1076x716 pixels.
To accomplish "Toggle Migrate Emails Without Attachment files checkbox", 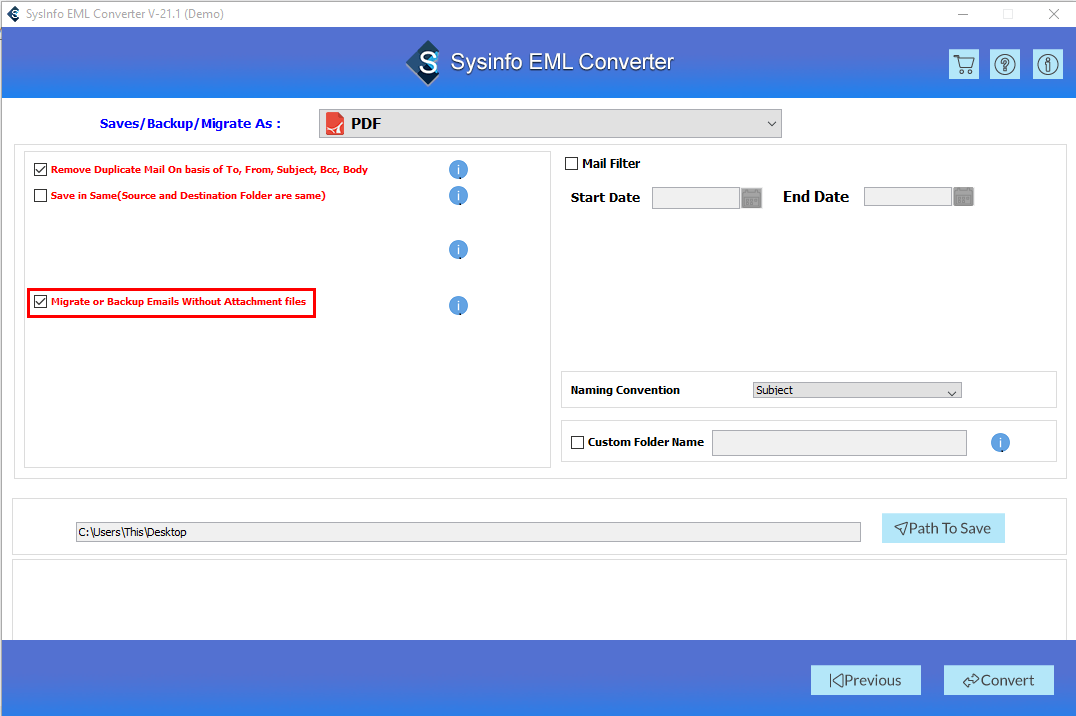I will coord(40,301).
